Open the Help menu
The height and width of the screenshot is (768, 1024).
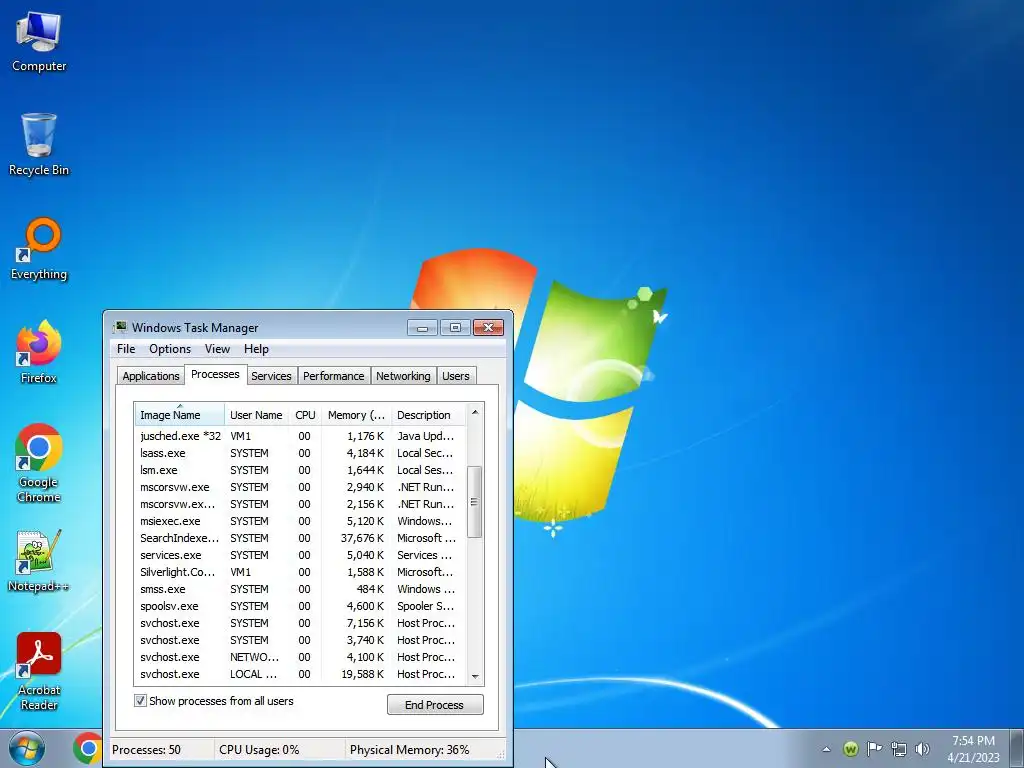pyautogui.click(x=256, y=349)
